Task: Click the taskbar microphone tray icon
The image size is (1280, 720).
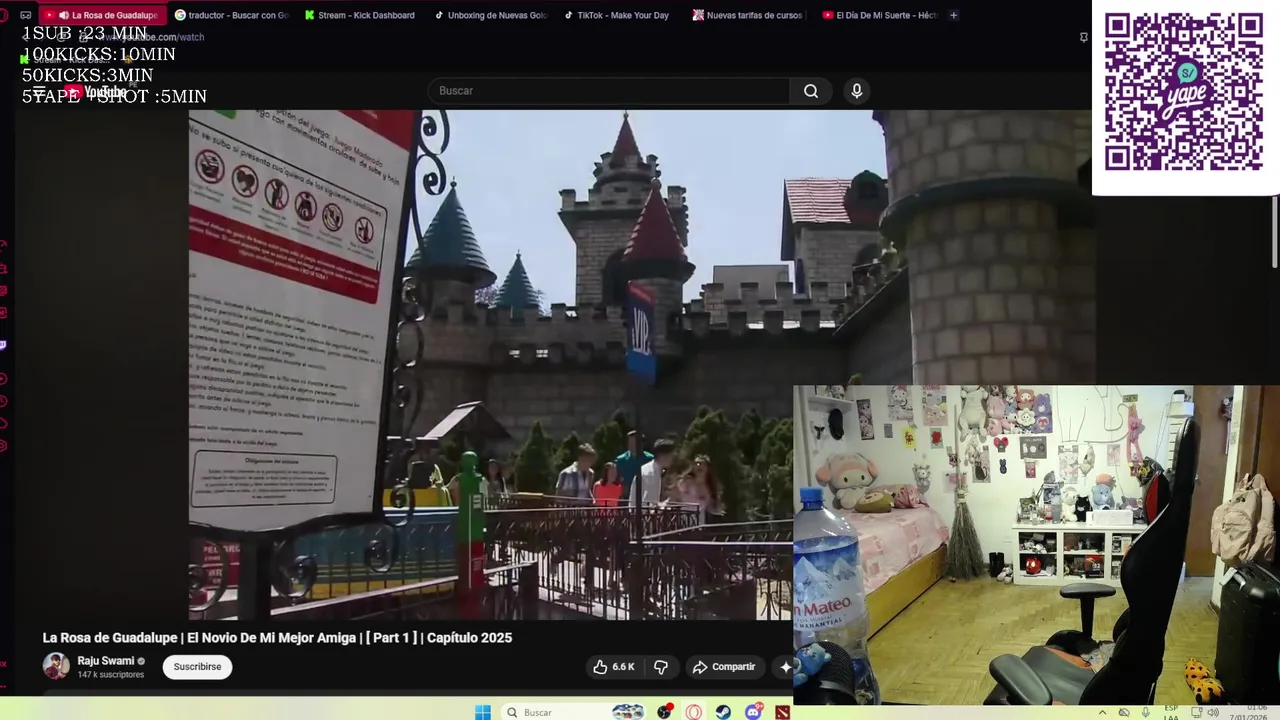Action: point(1146,712)
